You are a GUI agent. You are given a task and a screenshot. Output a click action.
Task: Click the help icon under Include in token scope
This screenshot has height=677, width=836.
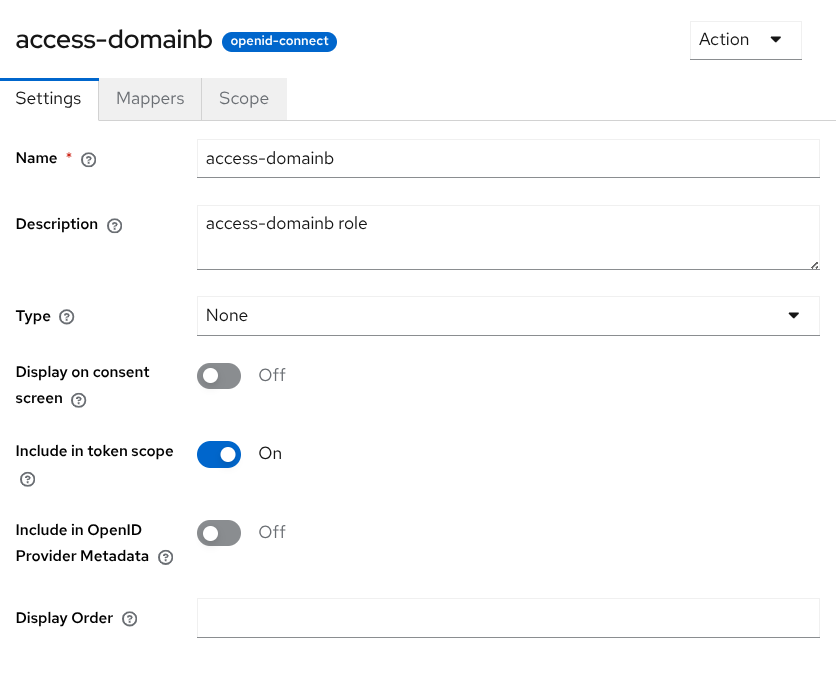click(27, 479)
